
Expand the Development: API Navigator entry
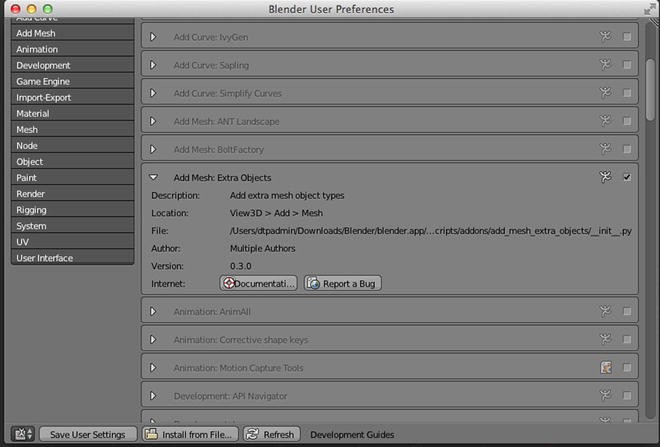153,395
